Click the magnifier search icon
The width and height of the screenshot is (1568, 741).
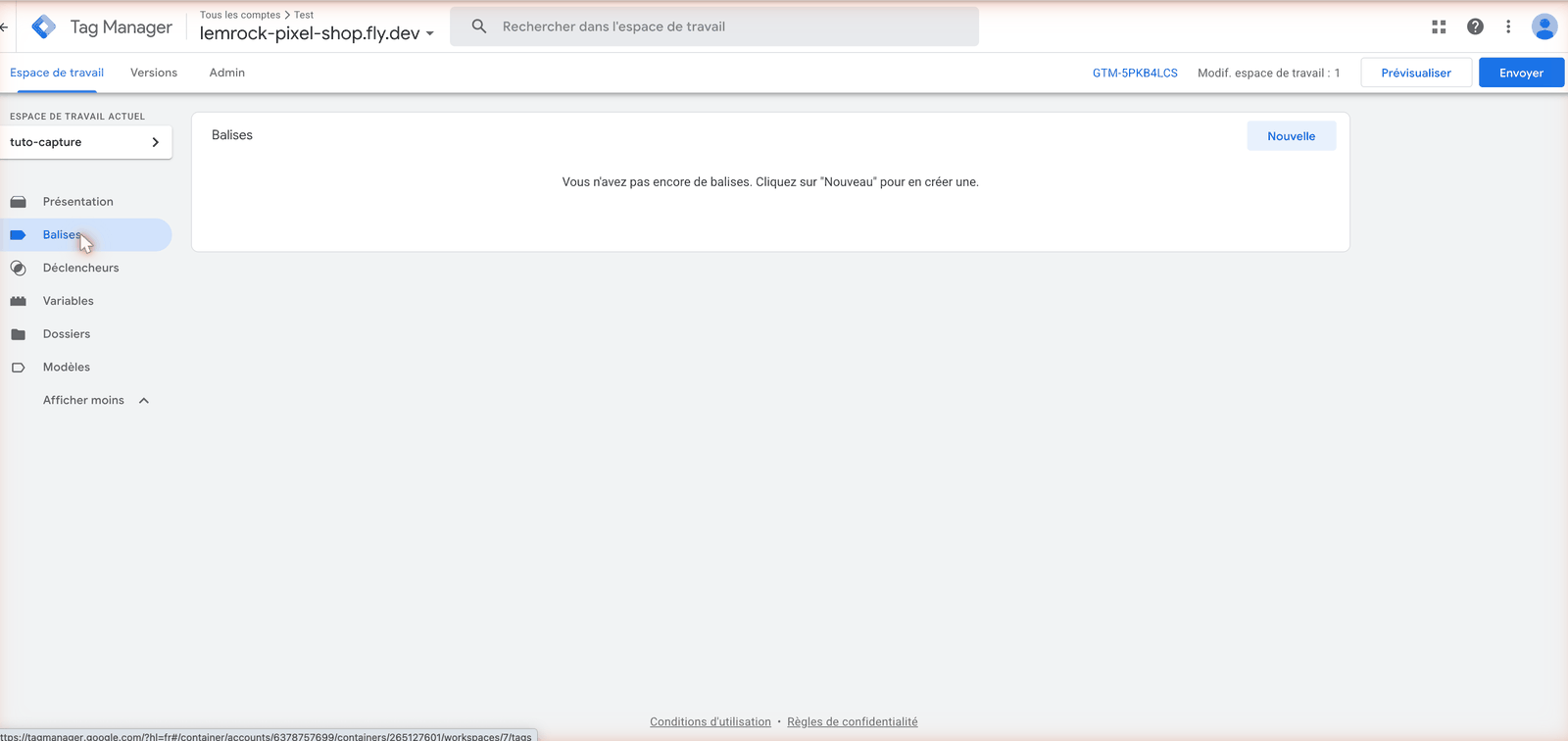click(479, 26)
